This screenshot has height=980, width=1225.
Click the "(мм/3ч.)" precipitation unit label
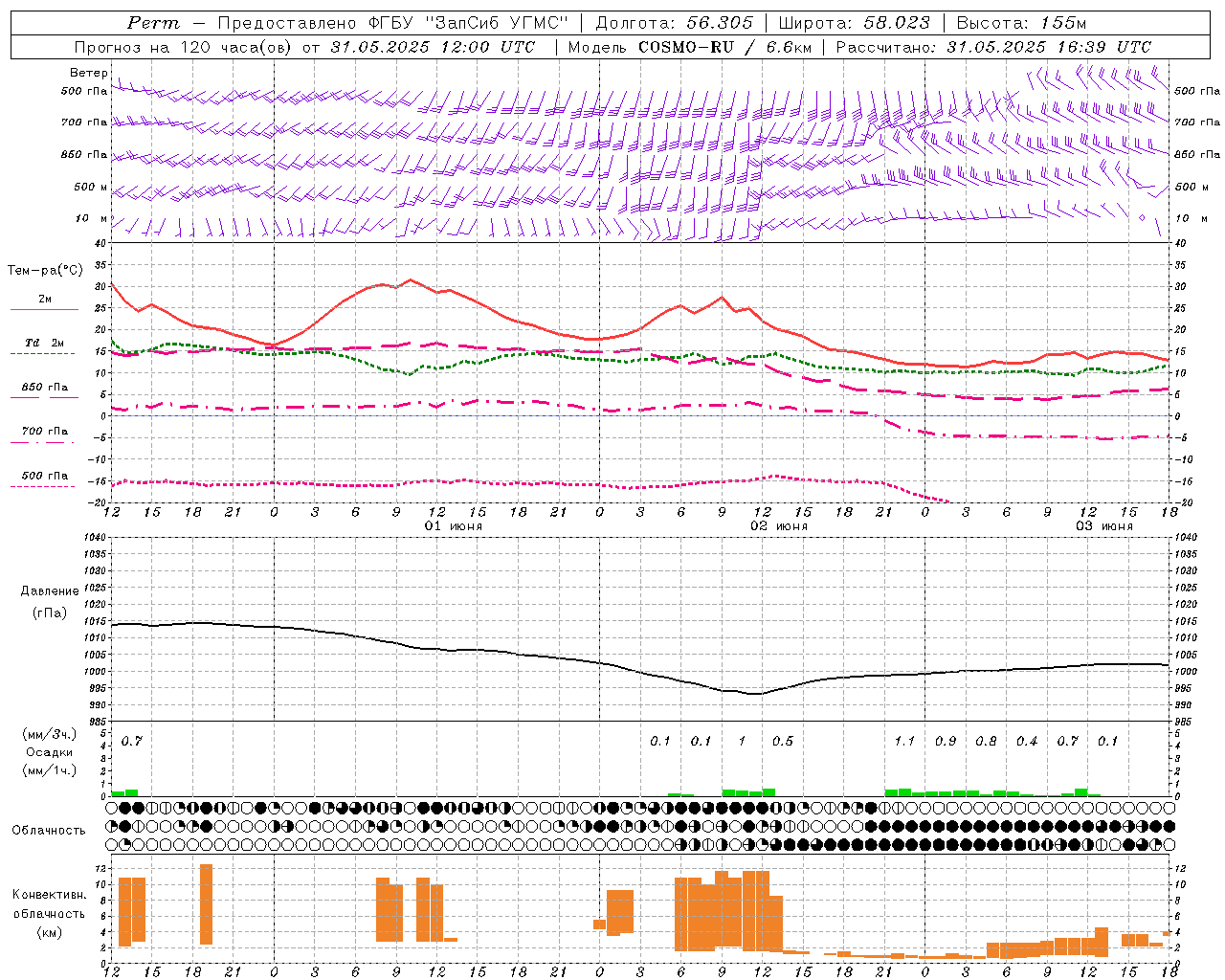[x=50, y=734]
